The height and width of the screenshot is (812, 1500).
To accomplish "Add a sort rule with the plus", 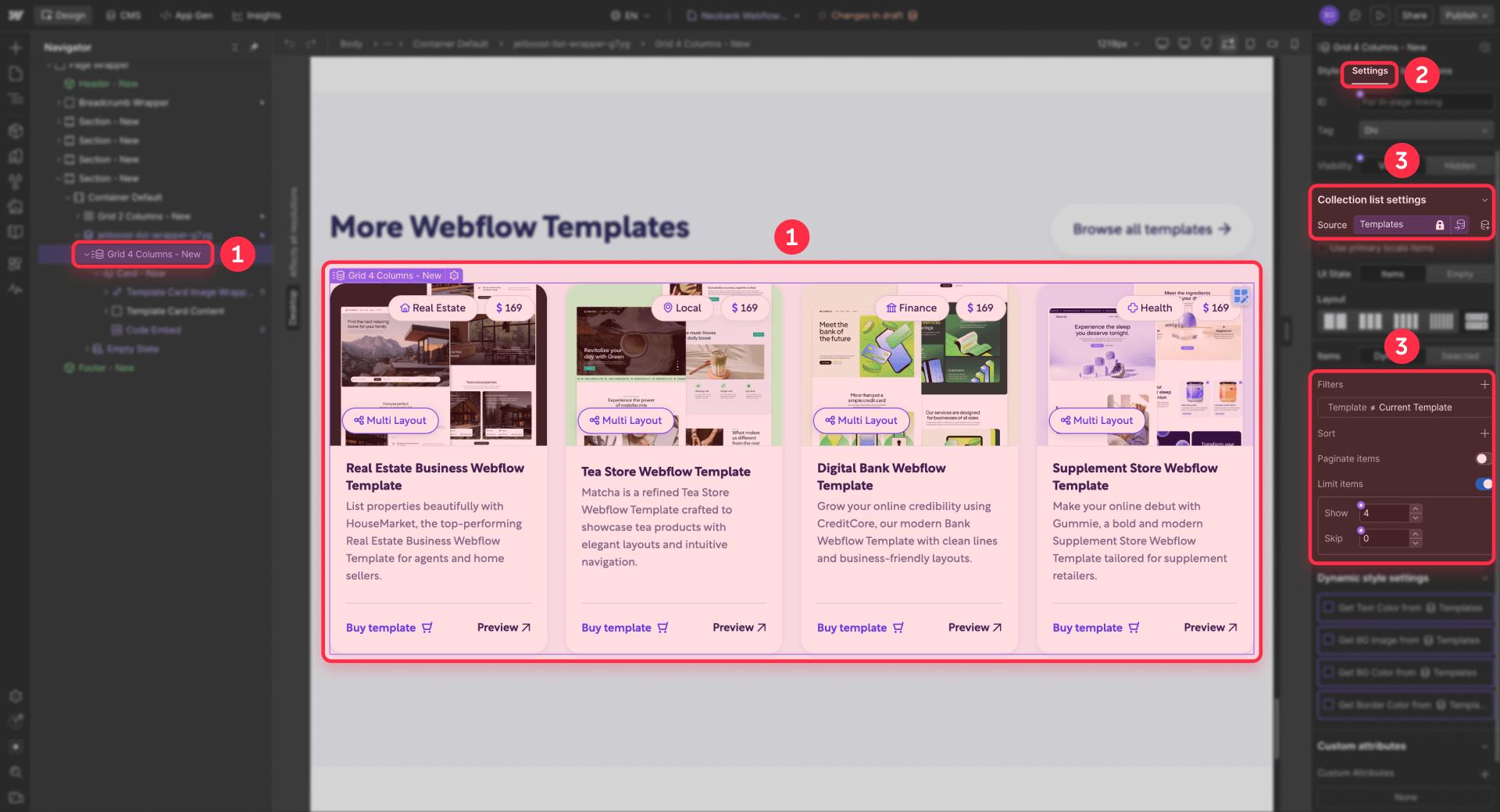I will pos(1484,433).
